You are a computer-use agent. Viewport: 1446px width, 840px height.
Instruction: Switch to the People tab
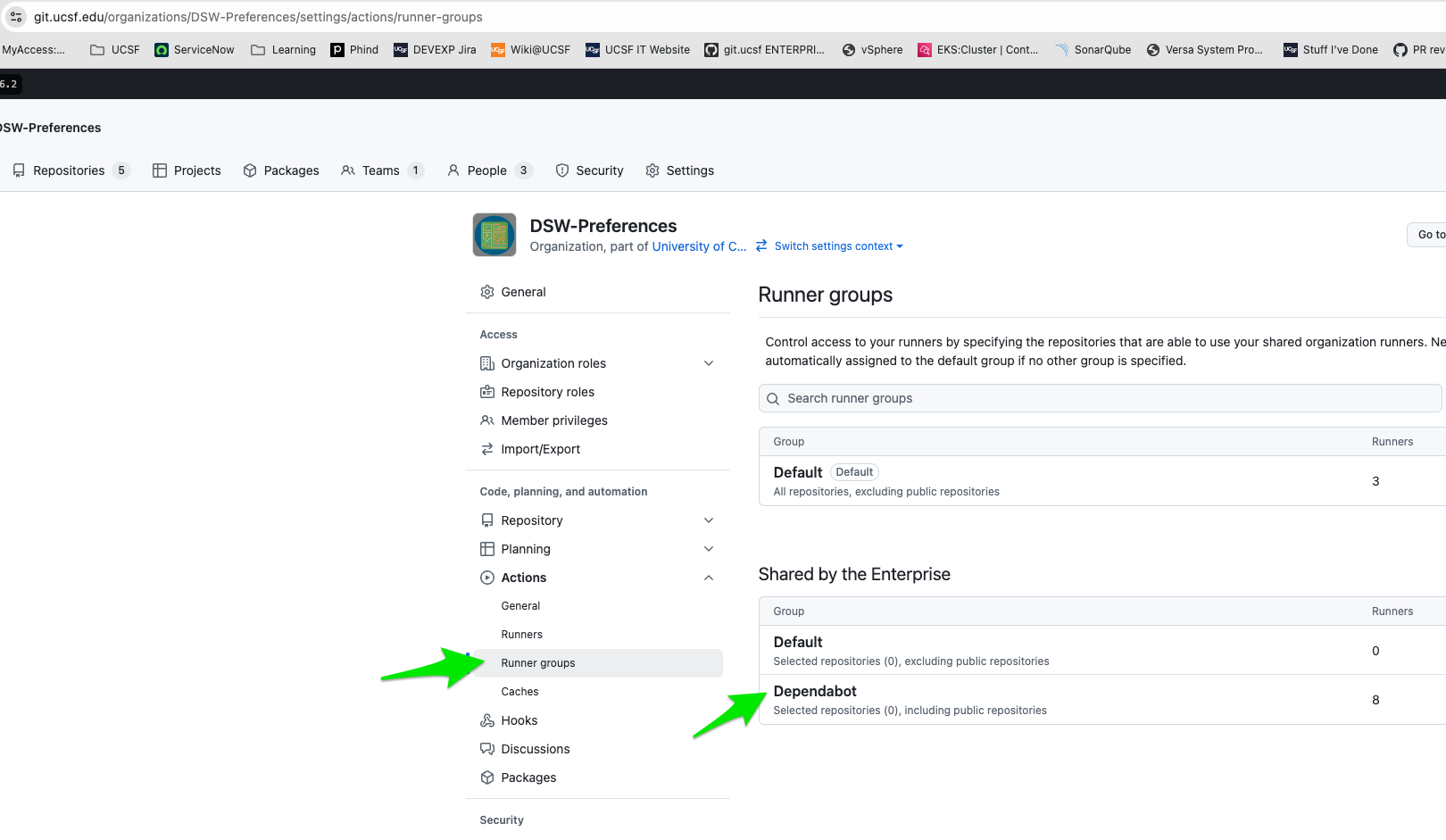(x=488, y=170)
